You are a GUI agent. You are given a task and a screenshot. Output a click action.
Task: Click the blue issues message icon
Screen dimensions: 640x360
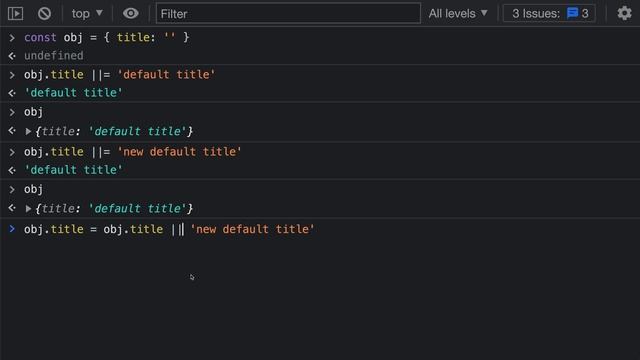(x=572, y=13)
